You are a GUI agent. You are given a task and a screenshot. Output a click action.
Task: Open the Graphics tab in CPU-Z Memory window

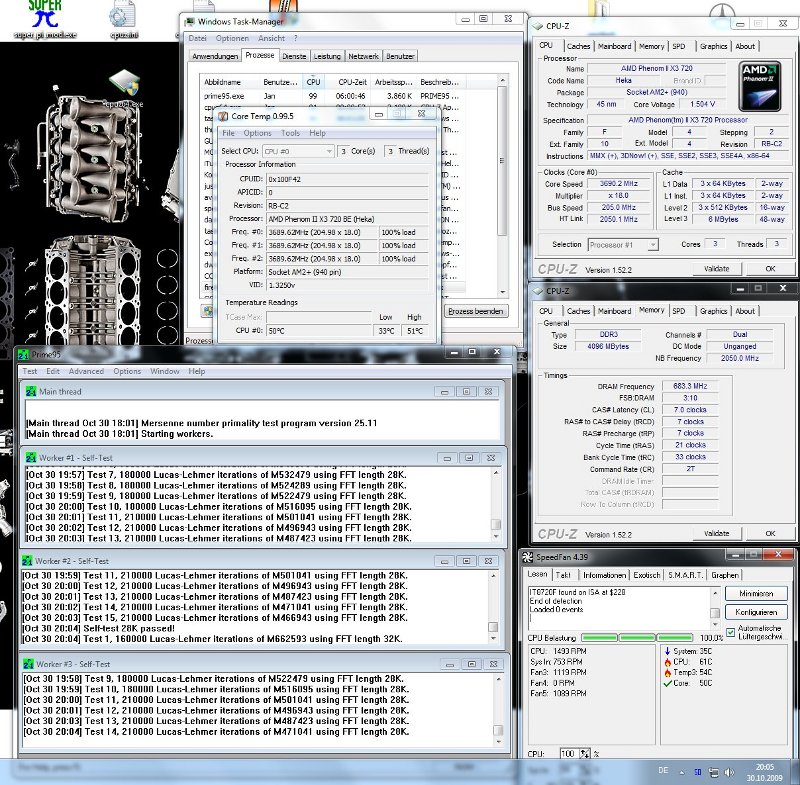point(713,311)
